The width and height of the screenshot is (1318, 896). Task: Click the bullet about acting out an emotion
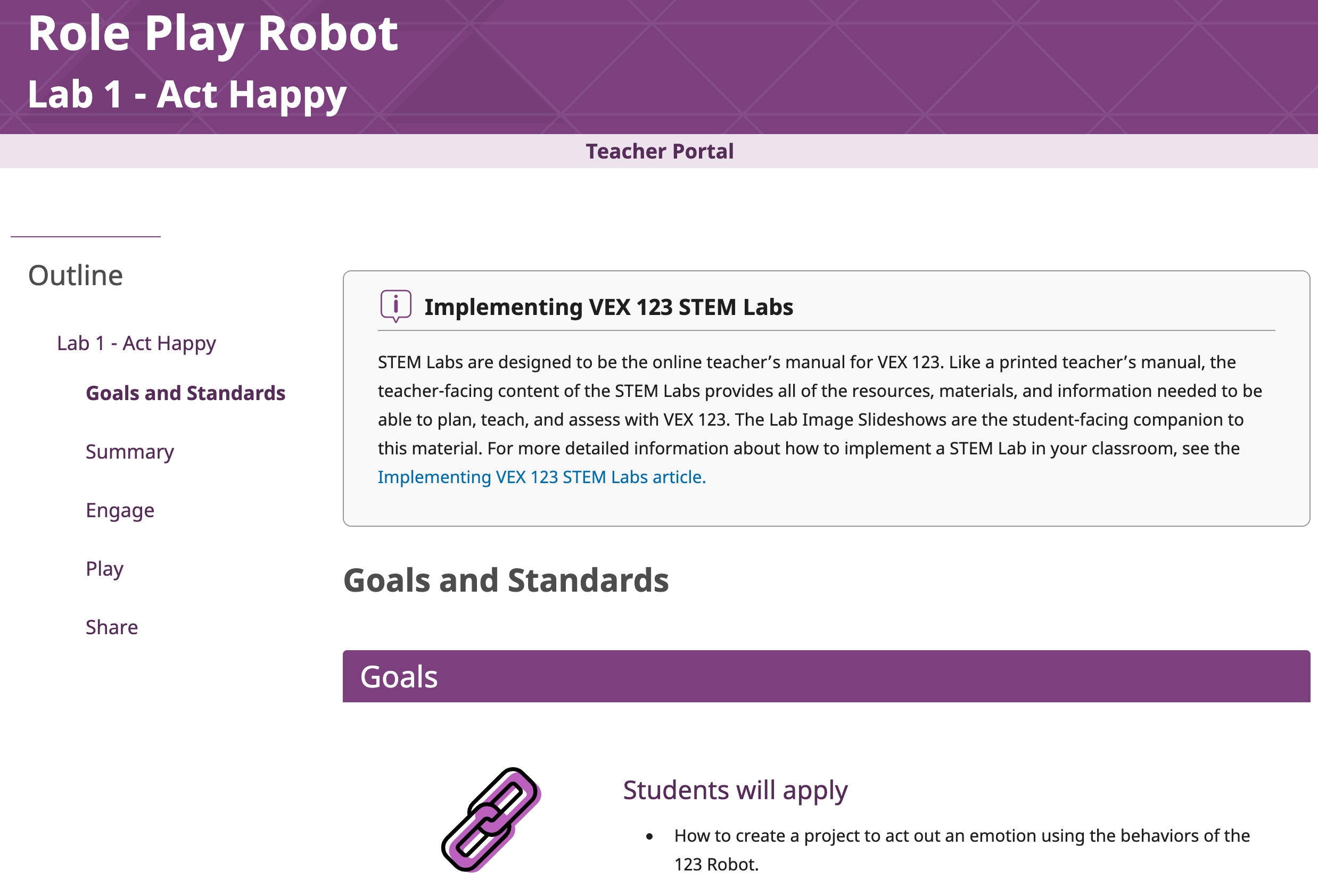pyautogui.click(x=961, y=836)
